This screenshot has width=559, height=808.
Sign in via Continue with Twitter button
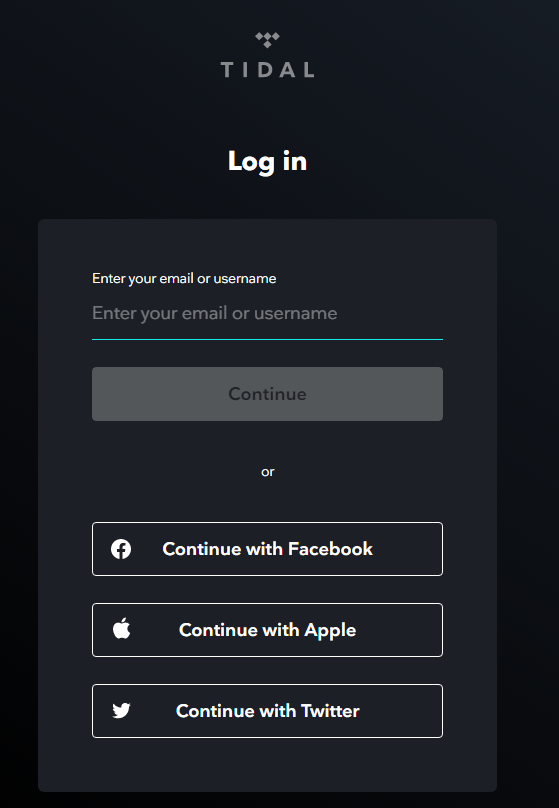click(x=267, y=711)
